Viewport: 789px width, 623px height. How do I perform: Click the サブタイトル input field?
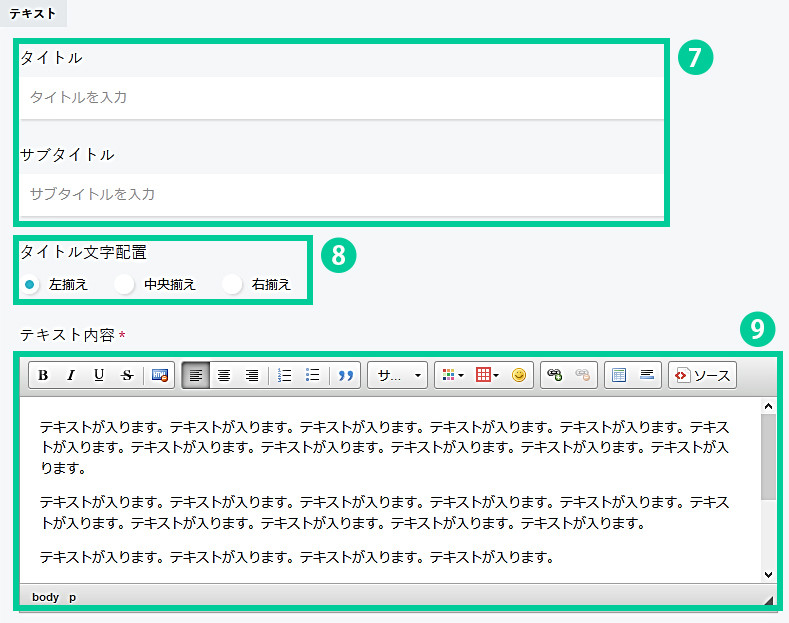click(x=340, y=194)
